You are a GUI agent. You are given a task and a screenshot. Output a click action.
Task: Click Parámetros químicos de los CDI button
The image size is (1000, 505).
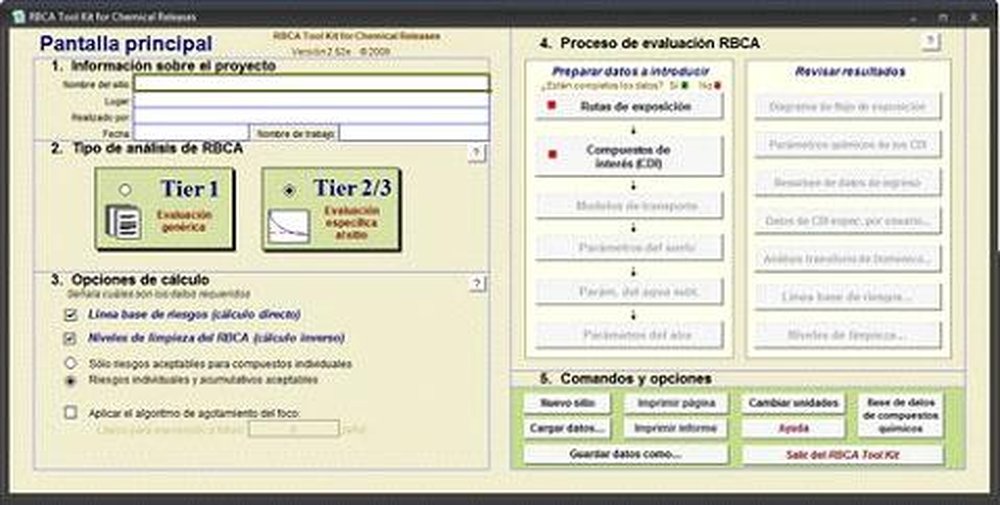click(x=848, y=145)
